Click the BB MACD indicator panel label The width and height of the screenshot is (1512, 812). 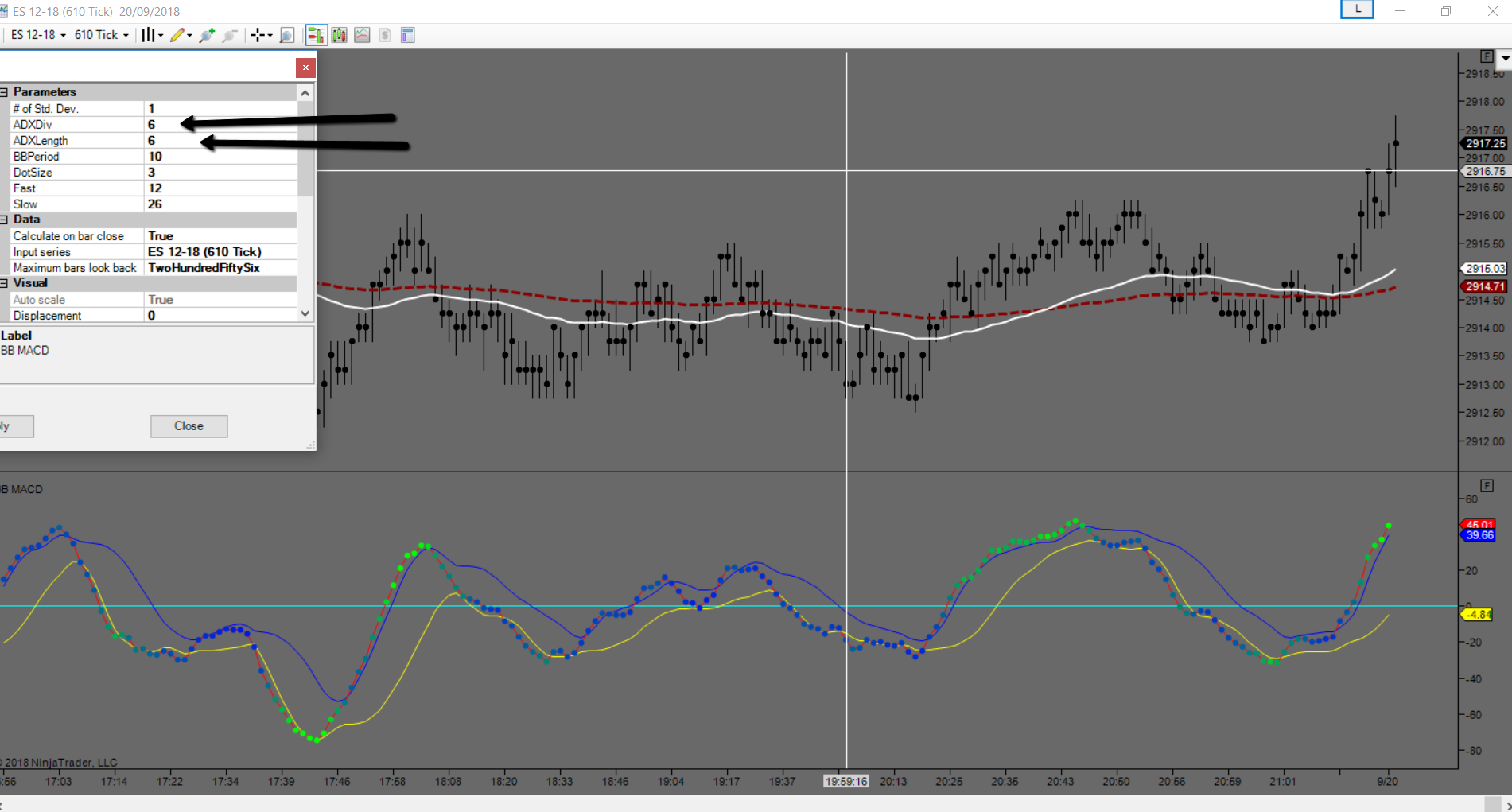click(21, 489)
